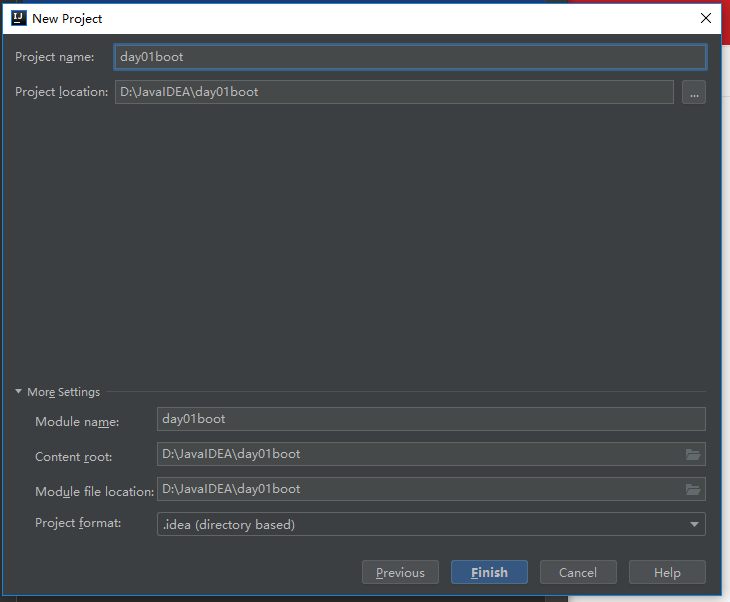The width and height of the screenshot is (730, 602).
Task: Browse for Project location with ellipsis button
Action: tap(694, 92)
